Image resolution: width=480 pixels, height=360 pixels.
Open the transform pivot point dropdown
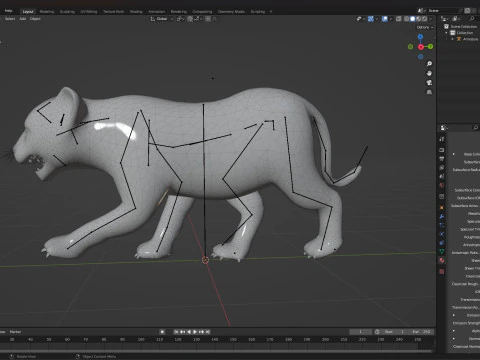coord(181,19)
